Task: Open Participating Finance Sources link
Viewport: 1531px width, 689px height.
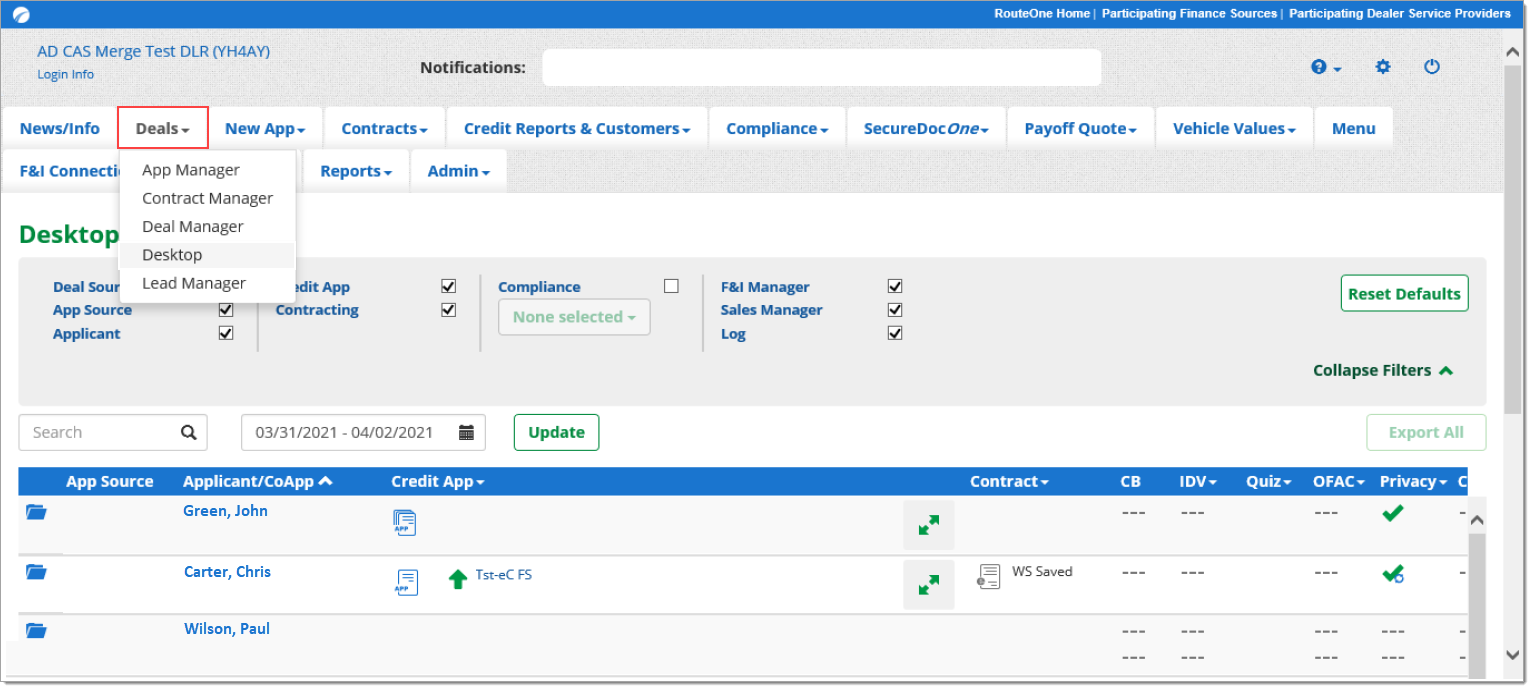Action: point(1189,13)
